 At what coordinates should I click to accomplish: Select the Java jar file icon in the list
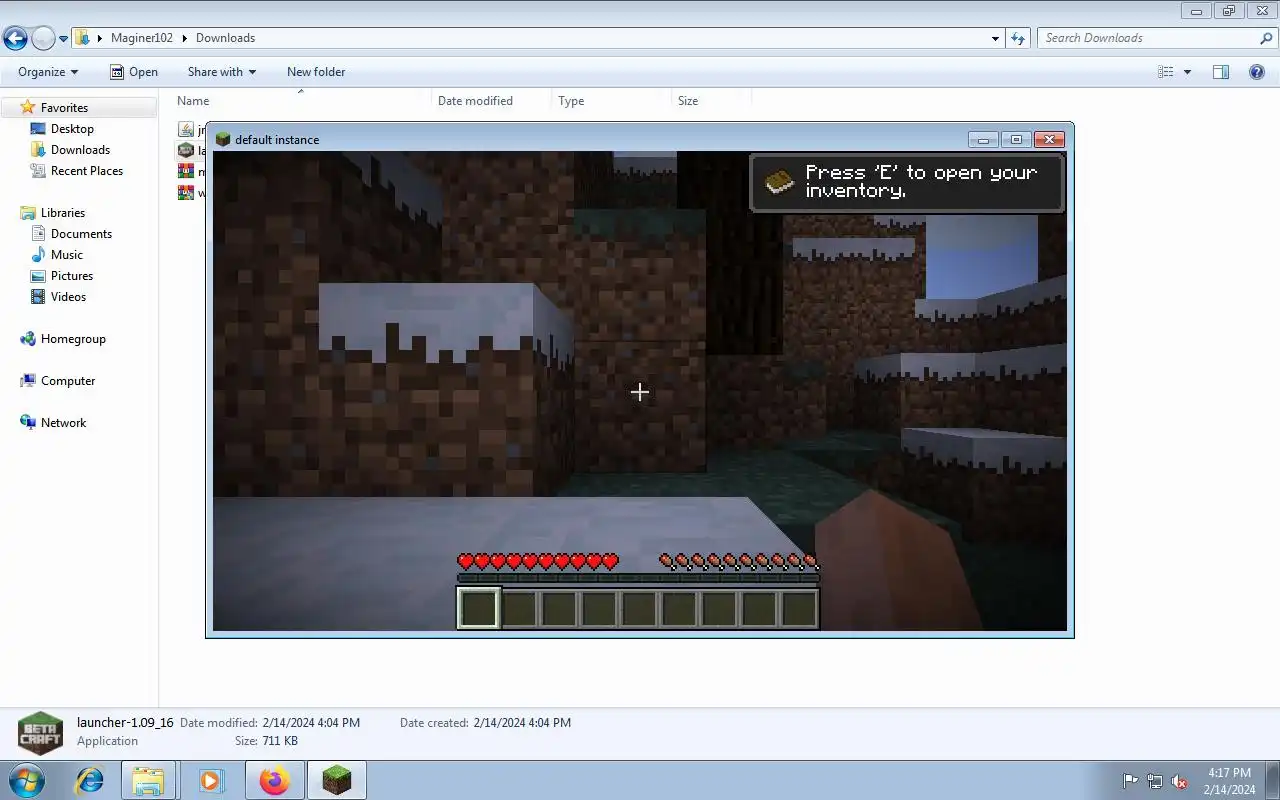(x=186, y=129)
